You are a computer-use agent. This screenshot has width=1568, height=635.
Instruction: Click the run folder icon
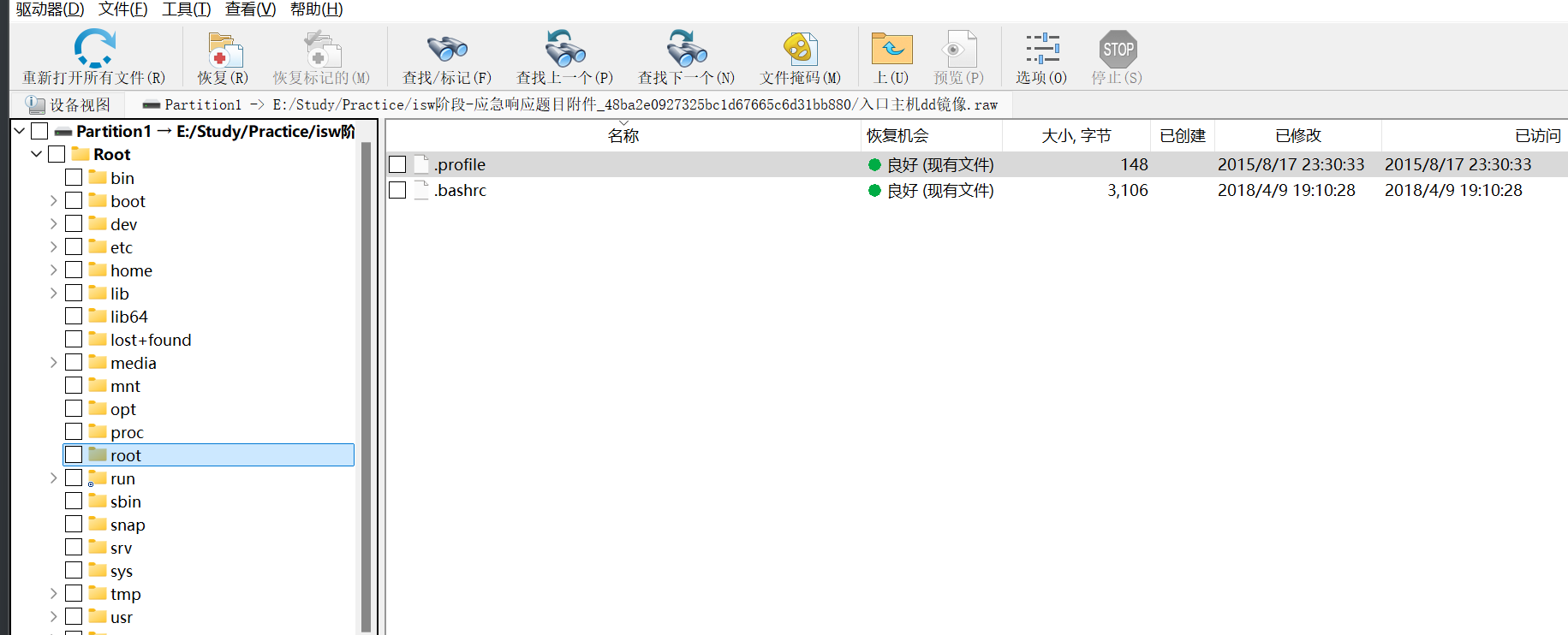pos(98,478)
